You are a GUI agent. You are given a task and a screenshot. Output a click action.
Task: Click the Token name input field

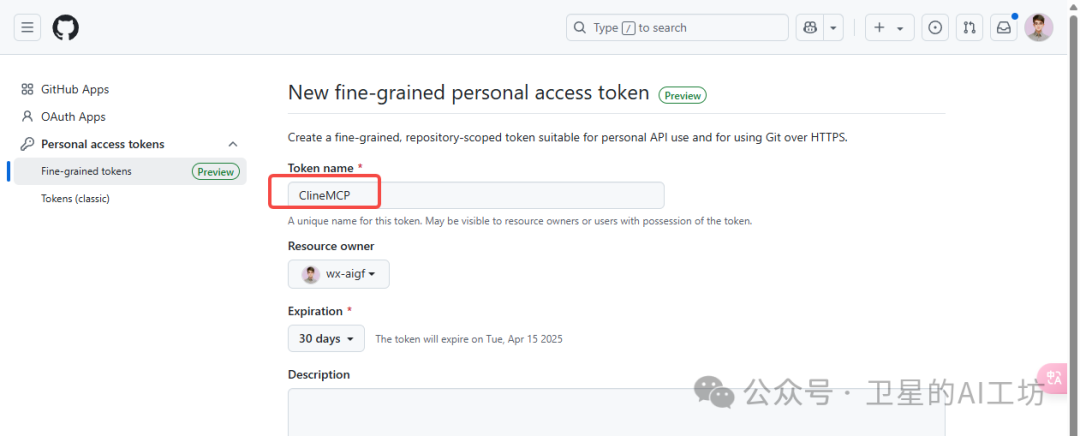click(476, 195)
